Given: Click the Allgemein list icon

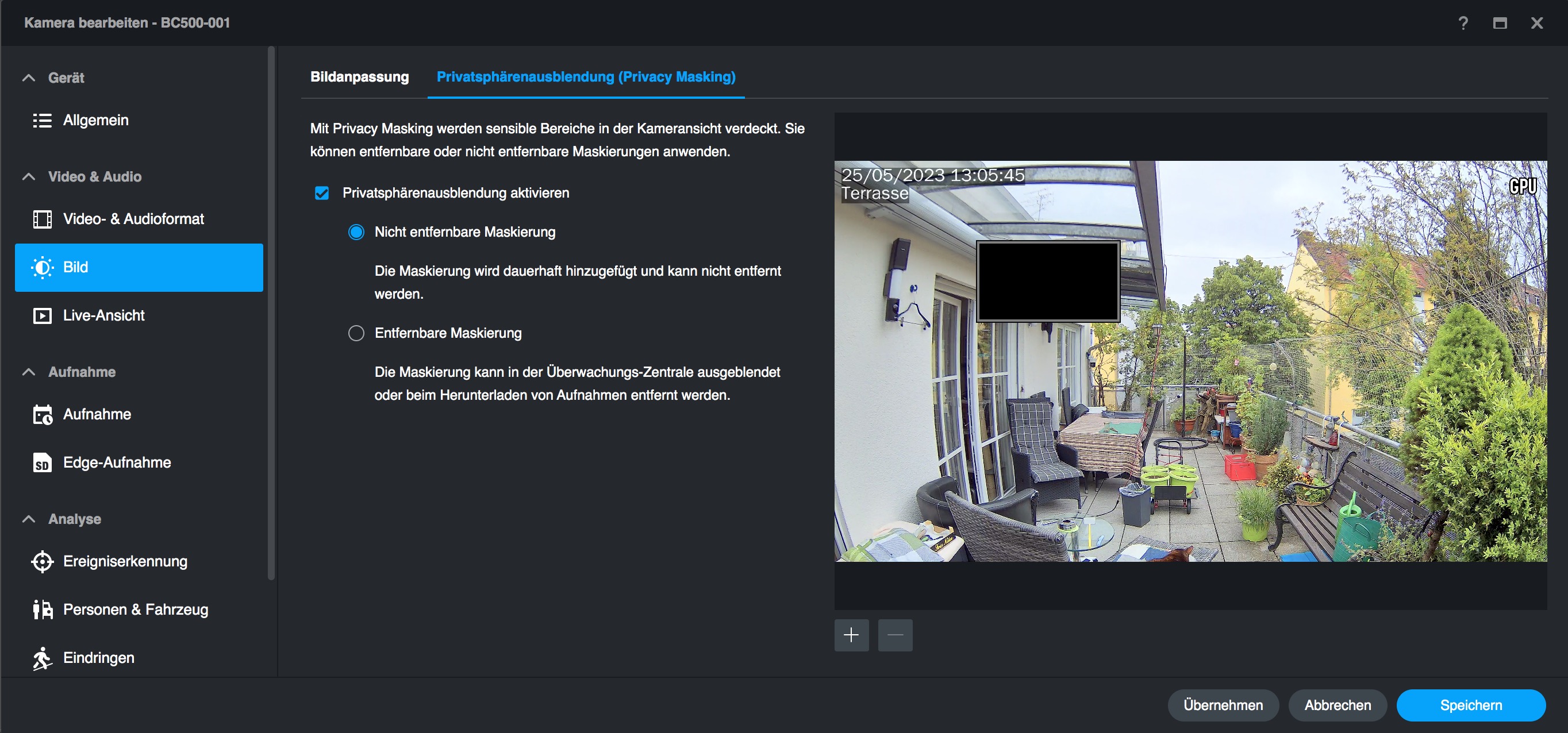Looking at the screenshot, I should tap(42, 121).
